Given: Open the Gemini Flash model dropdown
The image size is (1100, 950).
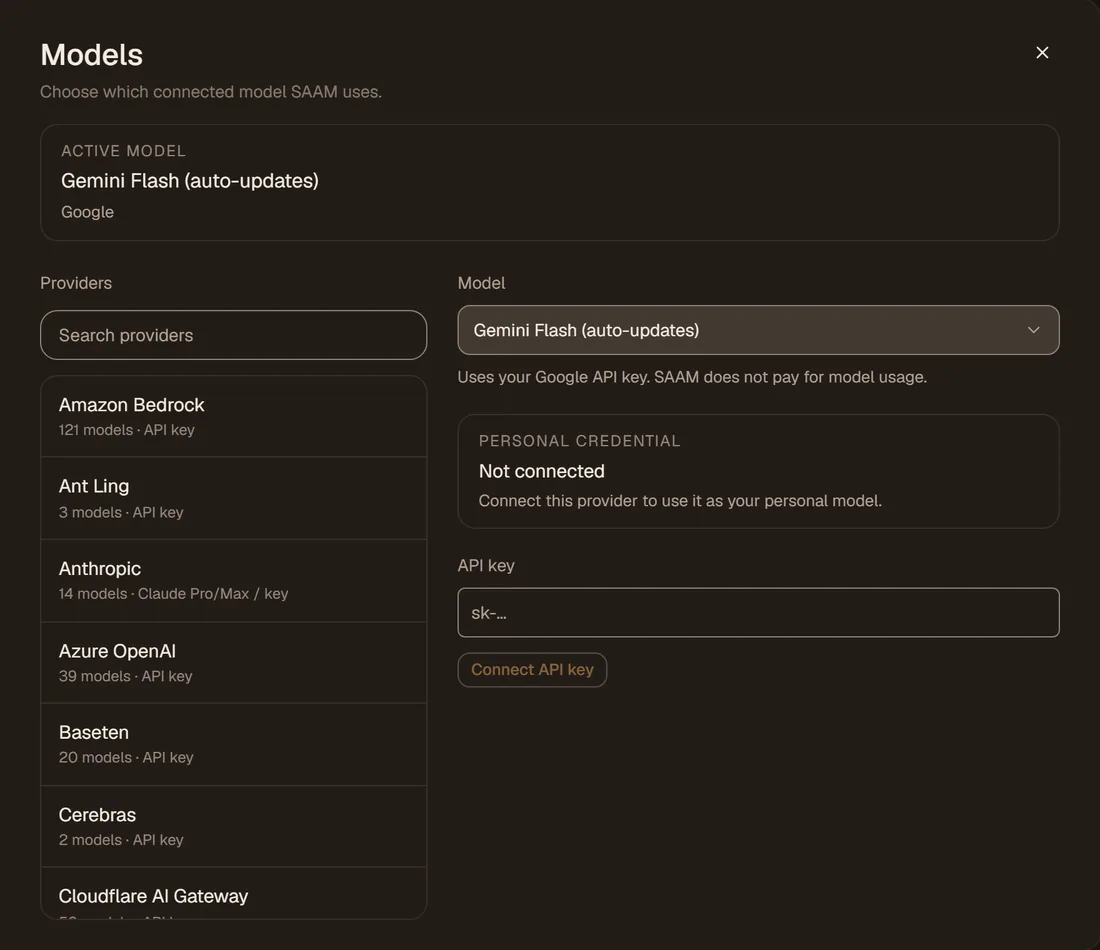Looking at the screenshot, I should tap(758, 330).
